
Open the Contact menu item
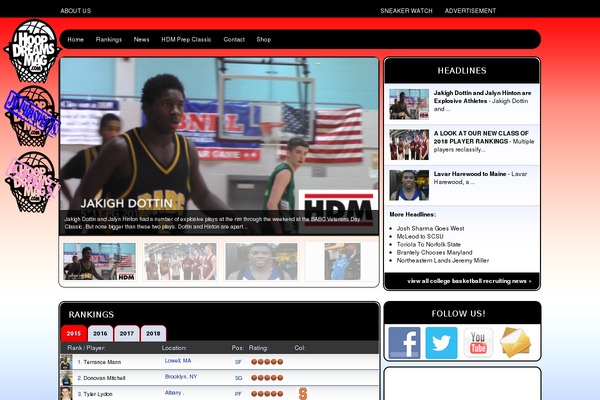pos(234,39)
